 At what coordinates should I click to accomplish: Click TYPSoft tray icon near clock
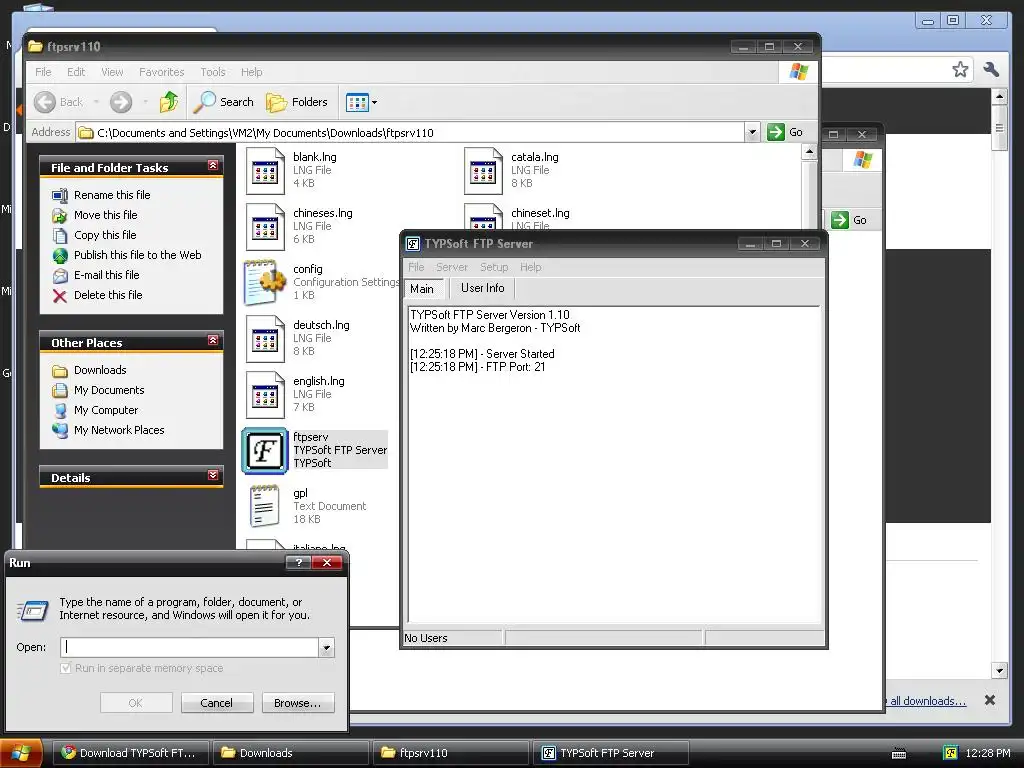point(951,753)
